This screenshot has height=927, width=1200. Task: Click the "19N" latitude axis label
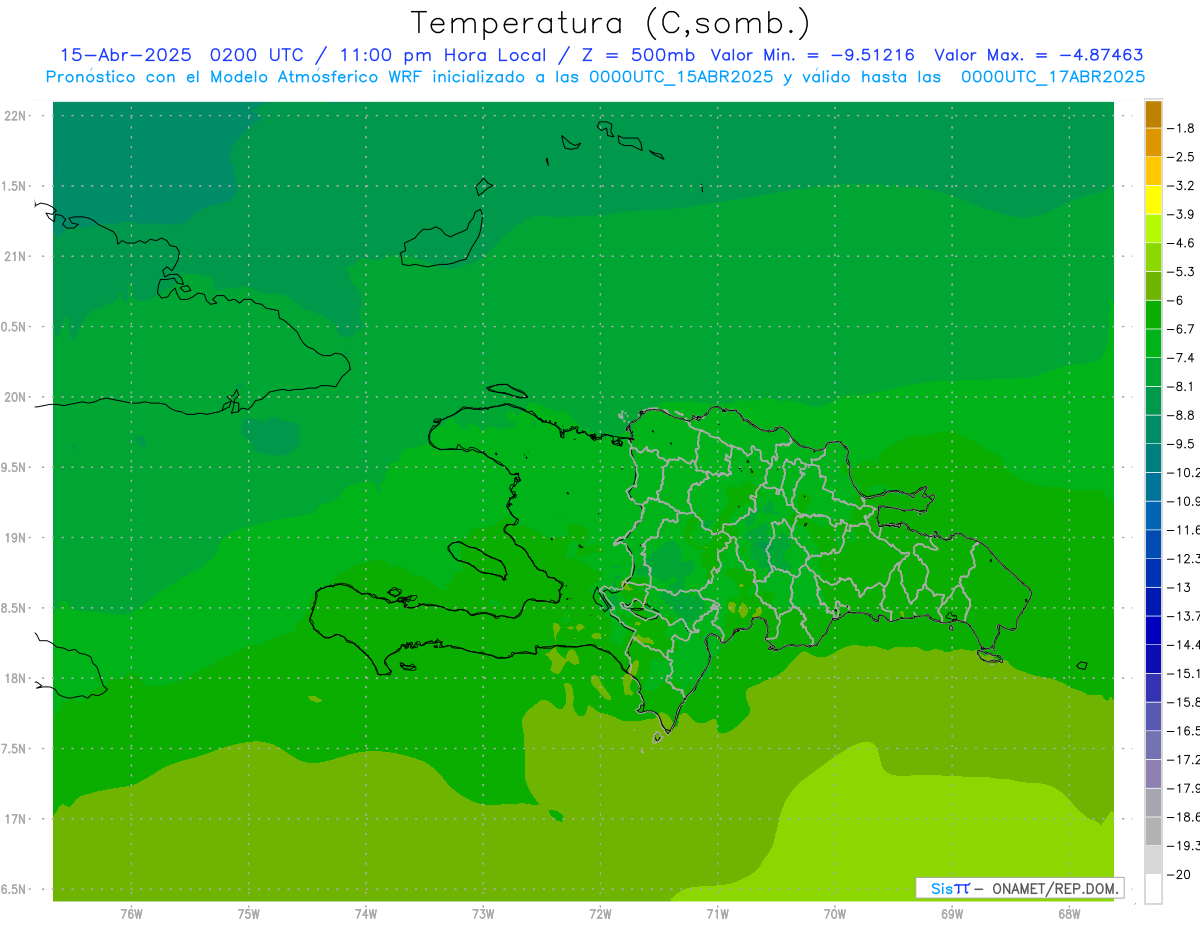tap(14, 538)
